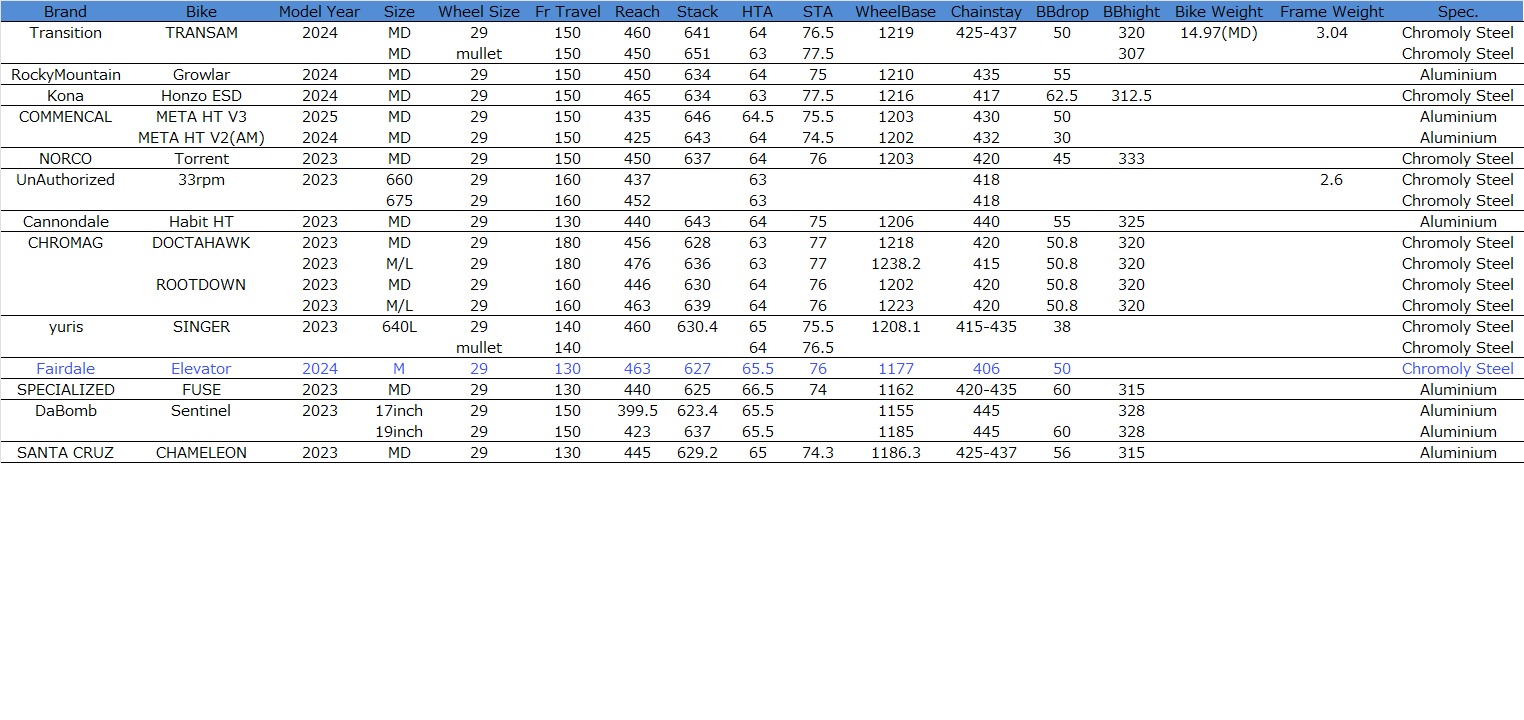This screenshot has width=1524, height=720.
Task: Select the HTA header cell
Action: tap(758, 12)
